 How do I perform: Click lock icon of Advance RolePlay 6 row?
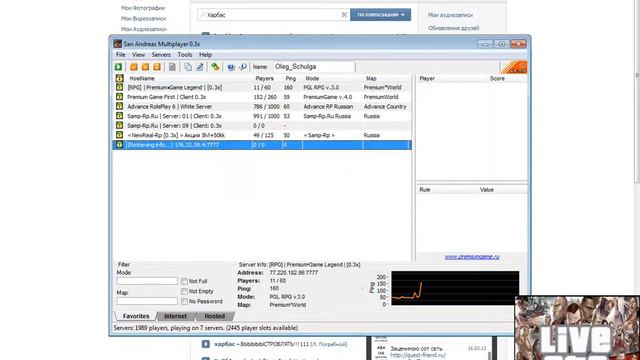click(x=119, y=106)
